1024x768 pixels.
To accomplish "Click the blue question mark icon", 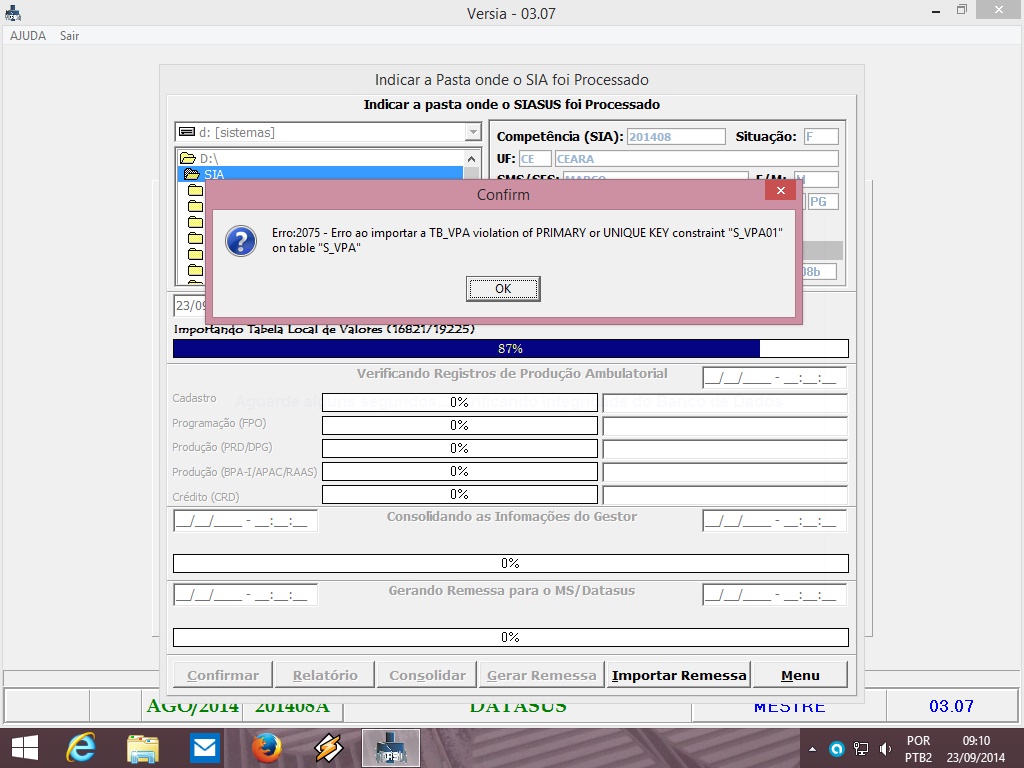I will tap(240, 241).
